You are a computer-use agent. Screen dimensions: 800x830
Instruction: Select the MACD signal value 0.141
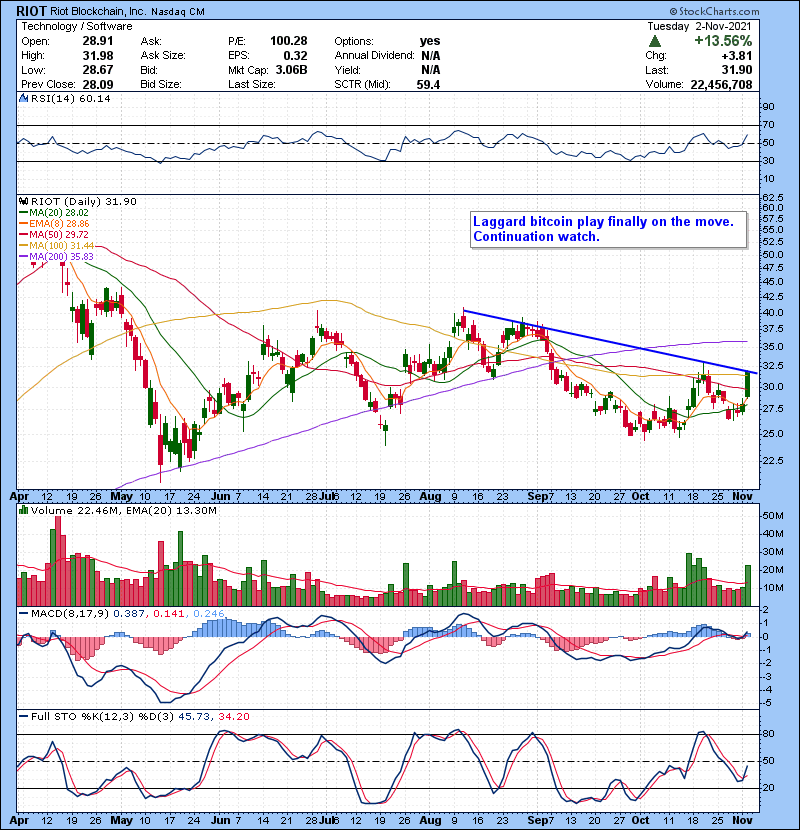[168, 613]
